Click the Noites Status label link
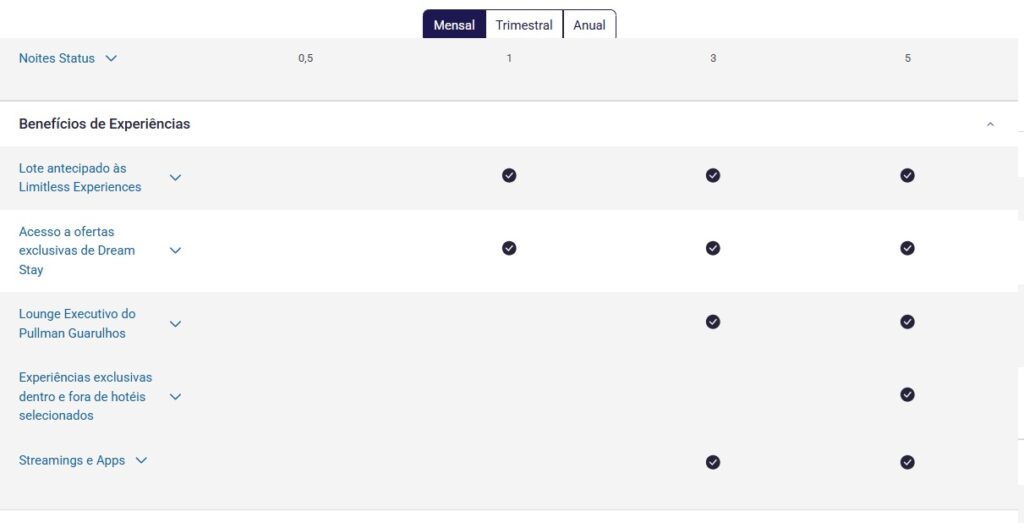Image resolution: width=1024 pixels, height=523 pixels. pos(57,58)
